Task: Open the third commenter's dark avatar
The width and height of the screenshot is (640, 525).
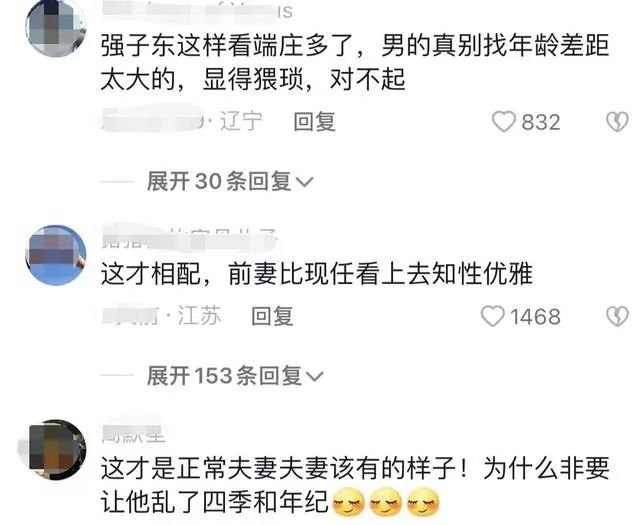Action: pos(56,449)
